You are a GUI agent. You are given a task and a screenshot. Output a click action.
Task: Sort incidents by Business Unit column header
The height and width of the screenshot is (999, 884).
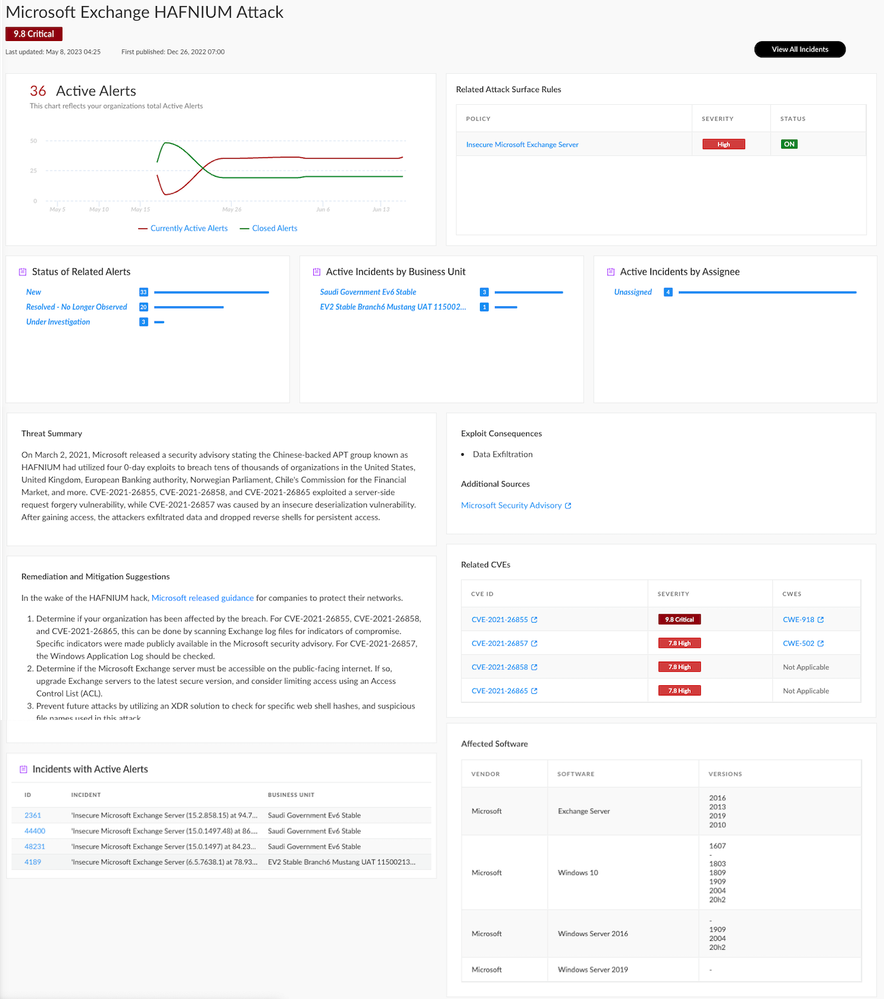(291, 795)
